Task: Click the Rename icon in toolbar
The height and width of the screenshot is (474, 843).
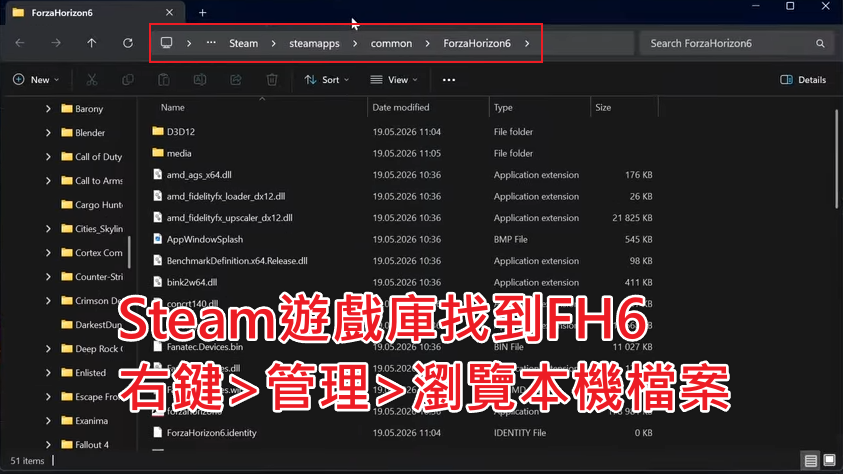Action: click(x=200, y=80)
